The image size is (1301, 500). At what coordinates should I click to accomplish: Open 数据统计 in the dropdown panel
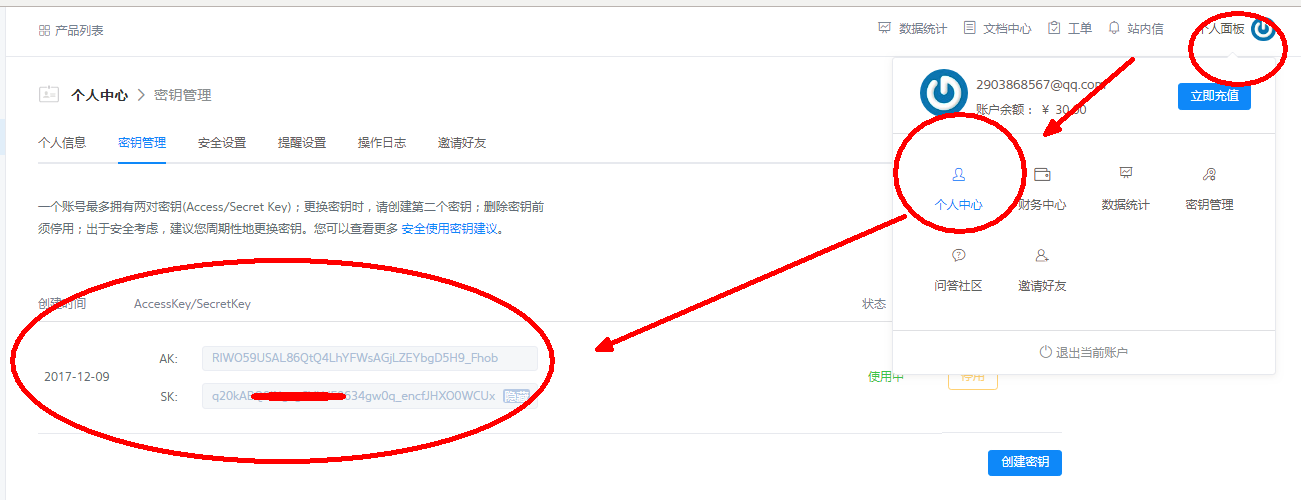point(1126,175)
